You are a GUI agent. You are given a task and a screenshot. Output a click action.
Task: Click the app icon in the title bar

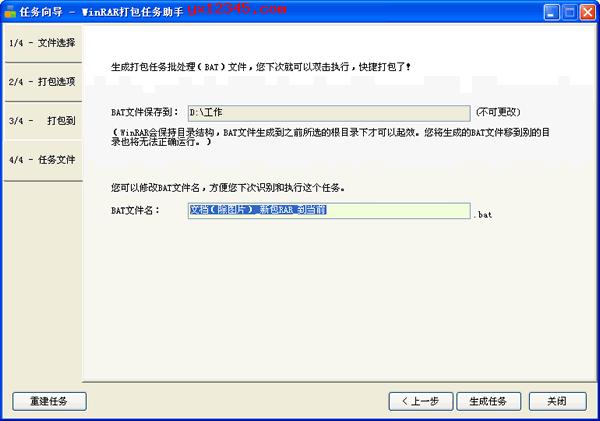click(x=10, y=11)
